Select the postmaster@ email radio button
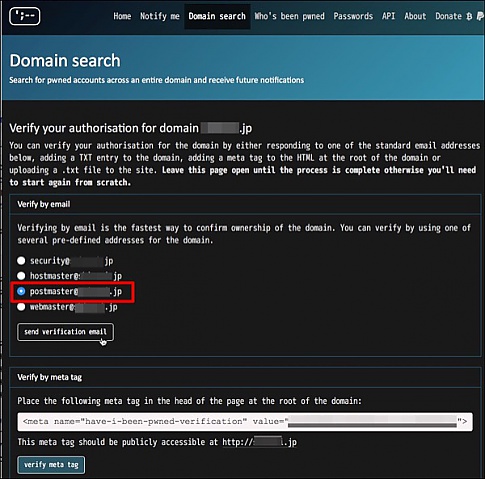The width and height of the screenshot is (485, 479). coord(21,291)
